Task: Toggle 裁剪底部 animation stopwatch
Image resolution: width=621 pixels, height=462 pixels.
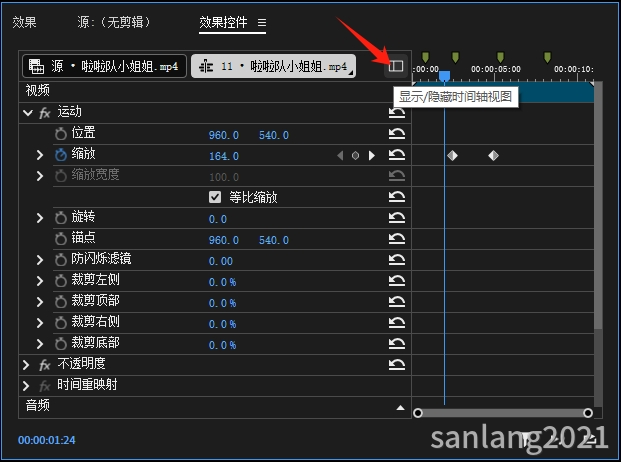Action: pos(61,344)
